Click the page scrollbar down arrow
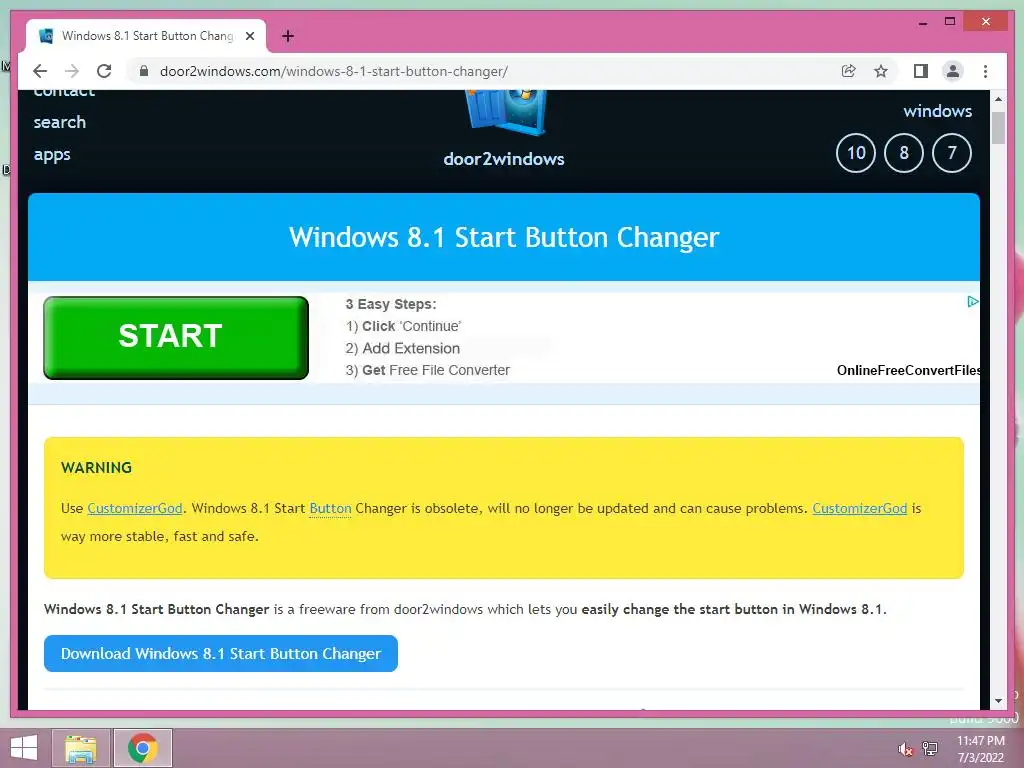The height and width of the screenshot is (768, 1024). coord(998,701)
